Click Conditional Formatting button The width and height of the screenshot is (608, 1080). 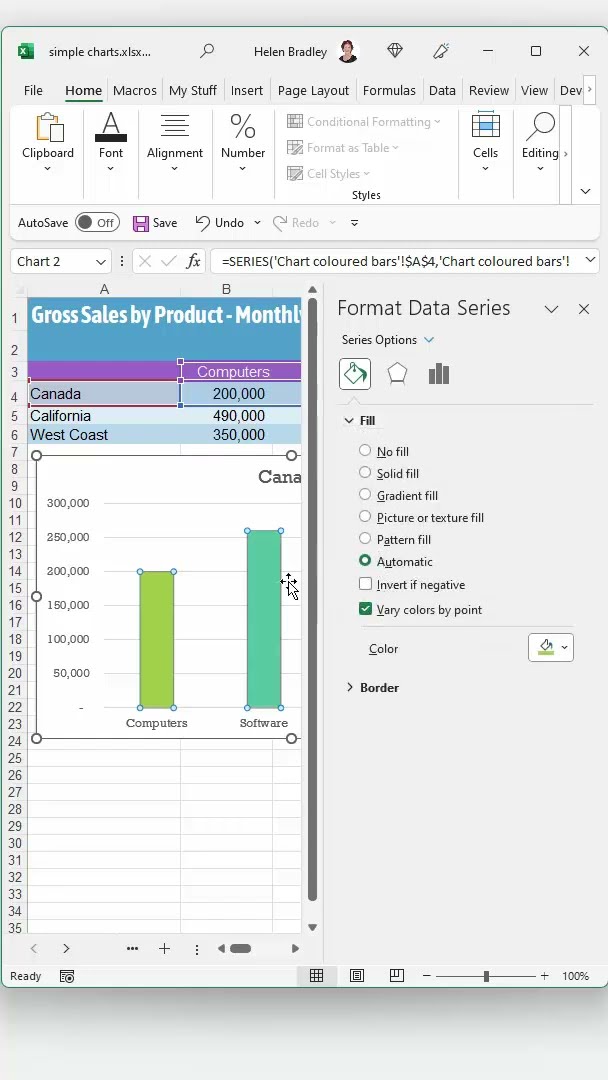point(365,122)
